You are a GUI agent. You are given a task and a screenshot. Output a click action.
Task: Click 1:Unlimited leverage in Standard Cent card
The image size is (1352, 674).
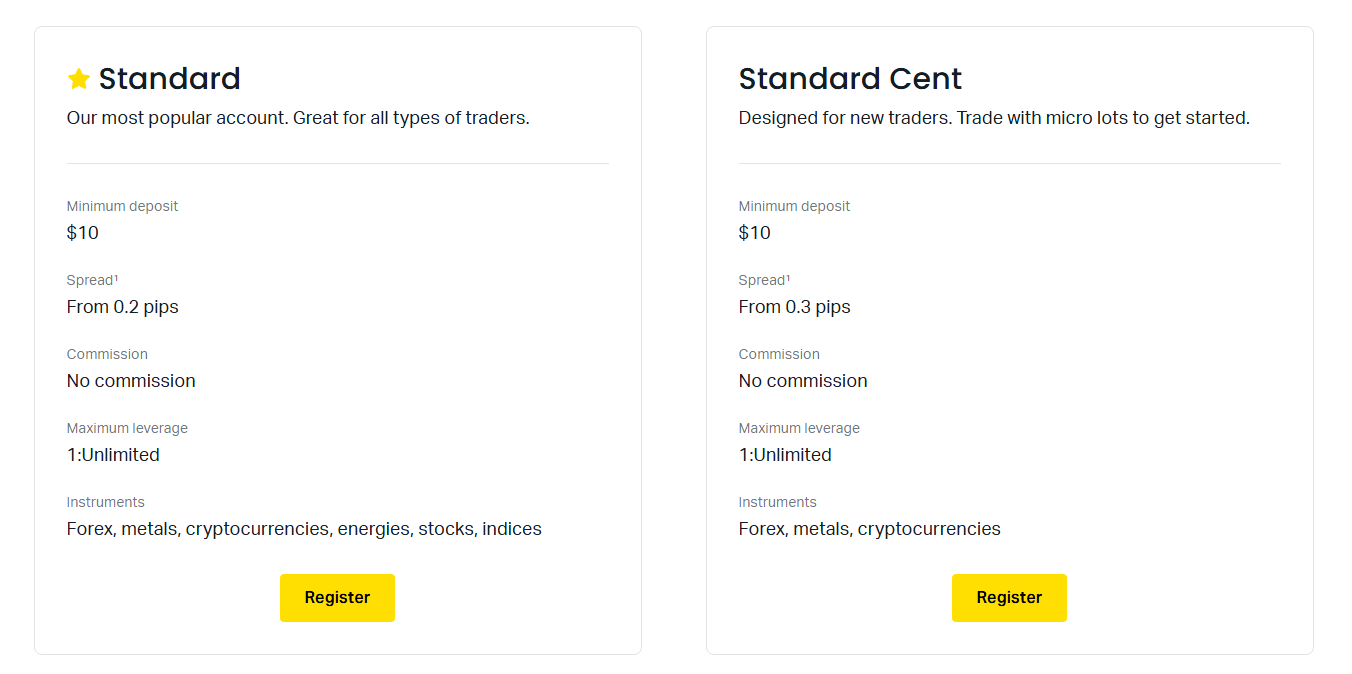pyautogui.click(x=785, y=455)
